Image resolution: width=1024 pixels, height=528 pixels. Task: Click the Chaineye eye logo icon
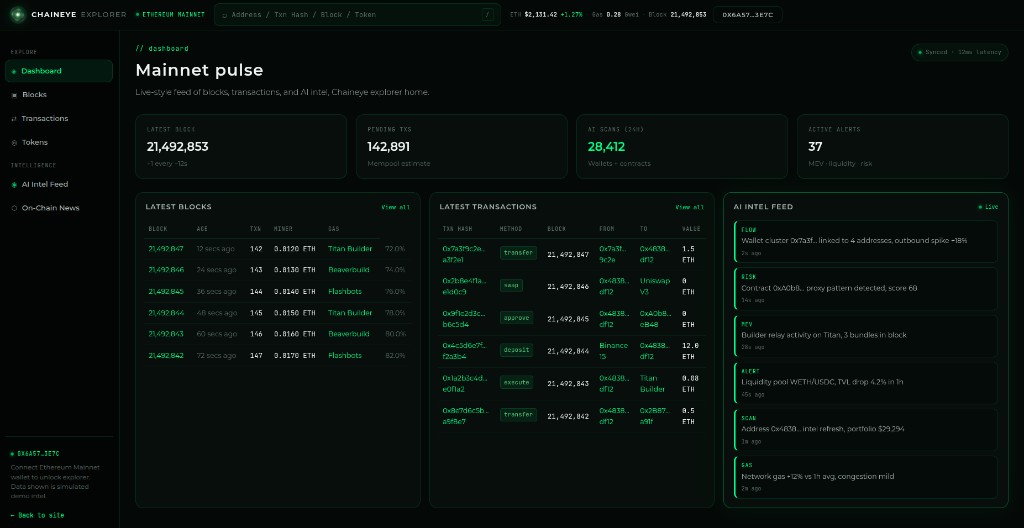click(18, 14)
